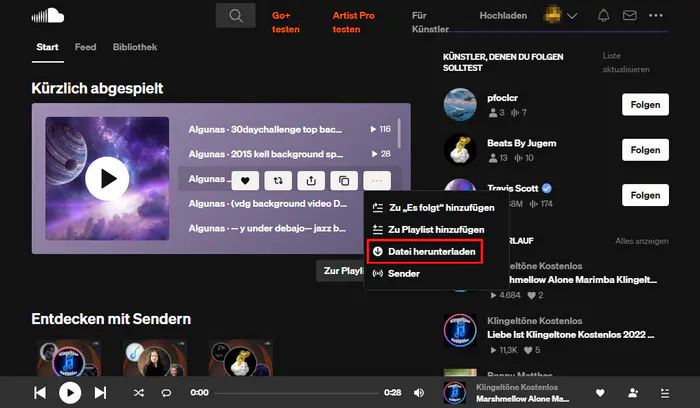The image size is (700, 408).
Task: Click Alles anzeigen in history
Action: [642, 241]
